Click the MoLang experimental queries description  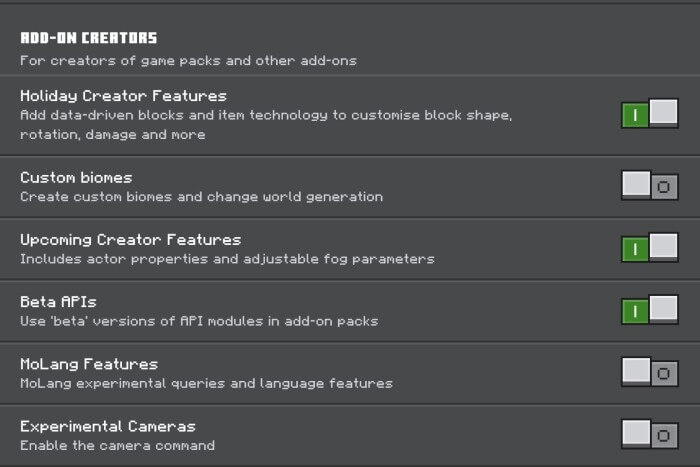[x=206, y=384]
